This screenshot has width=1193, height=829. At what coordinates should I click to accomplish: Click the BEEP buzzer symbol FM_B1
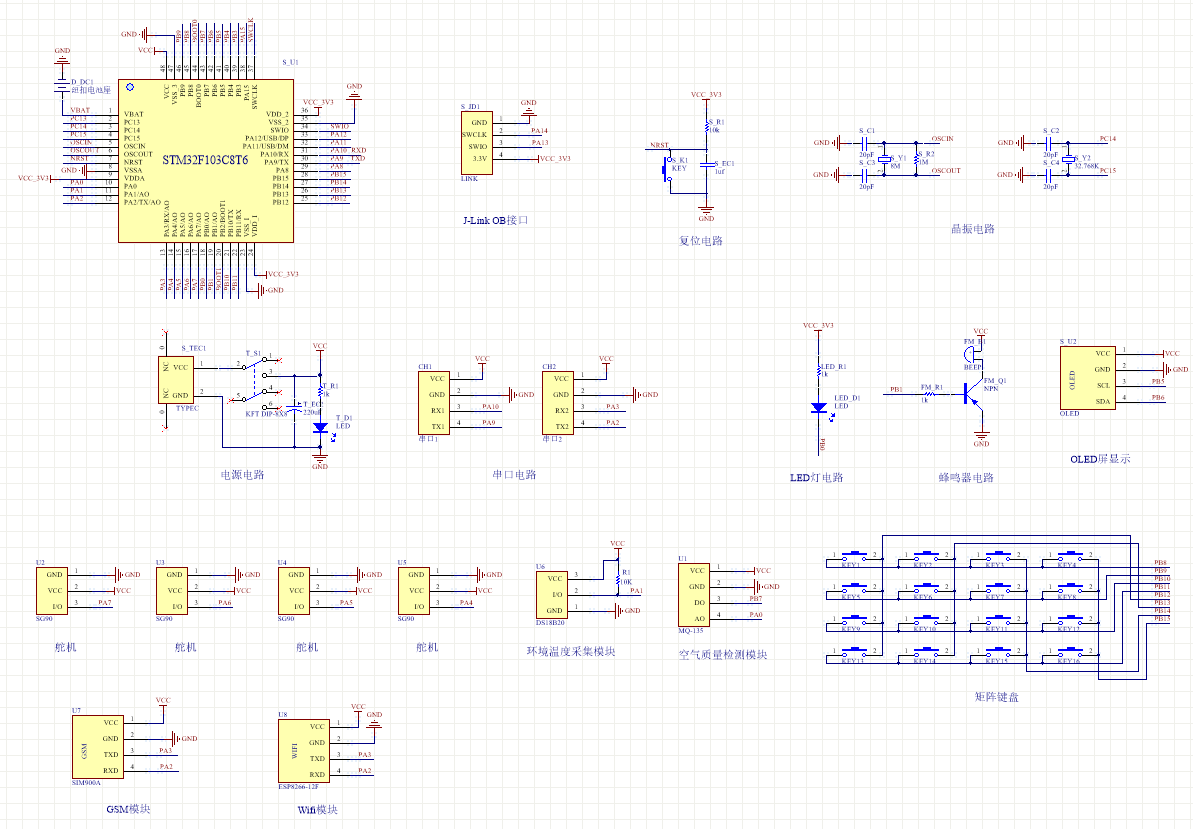coord(969,354)
